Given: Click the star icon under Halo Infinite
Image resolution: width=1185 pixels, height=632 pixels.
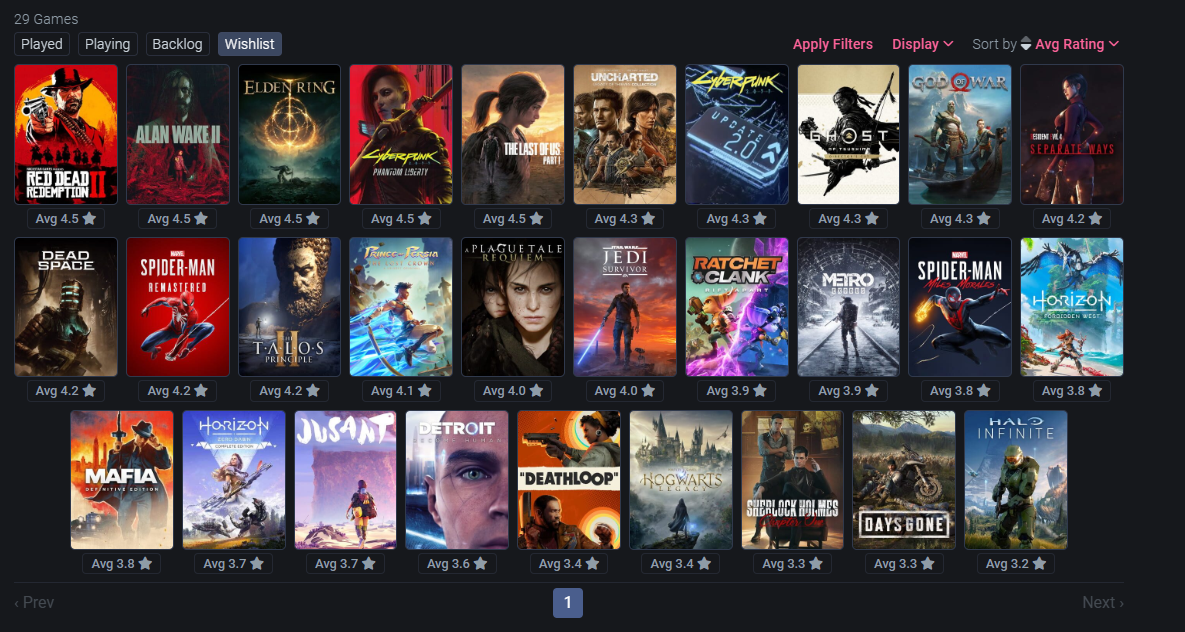Looking at the screenshot, I should pos(1039,563).
